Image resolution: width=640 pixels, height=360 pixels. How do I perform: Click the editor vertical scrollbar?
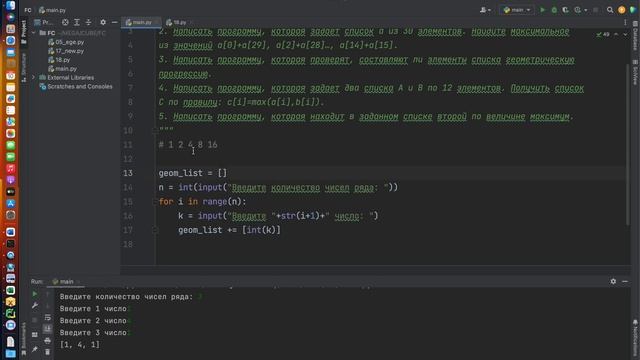click(628, 145)
